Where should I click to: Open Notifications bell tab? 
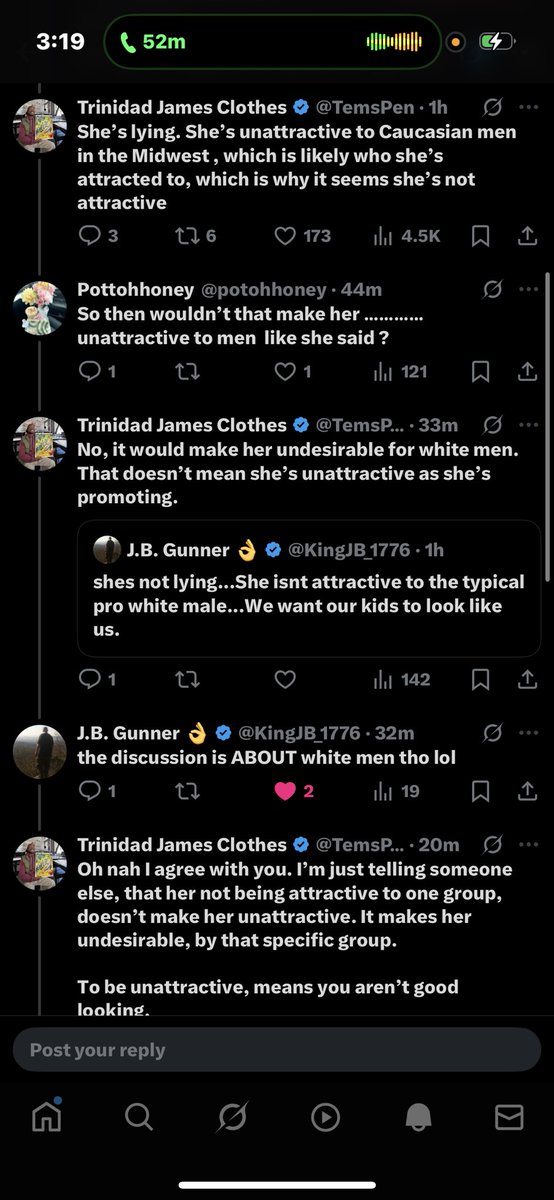point(417,1117)
